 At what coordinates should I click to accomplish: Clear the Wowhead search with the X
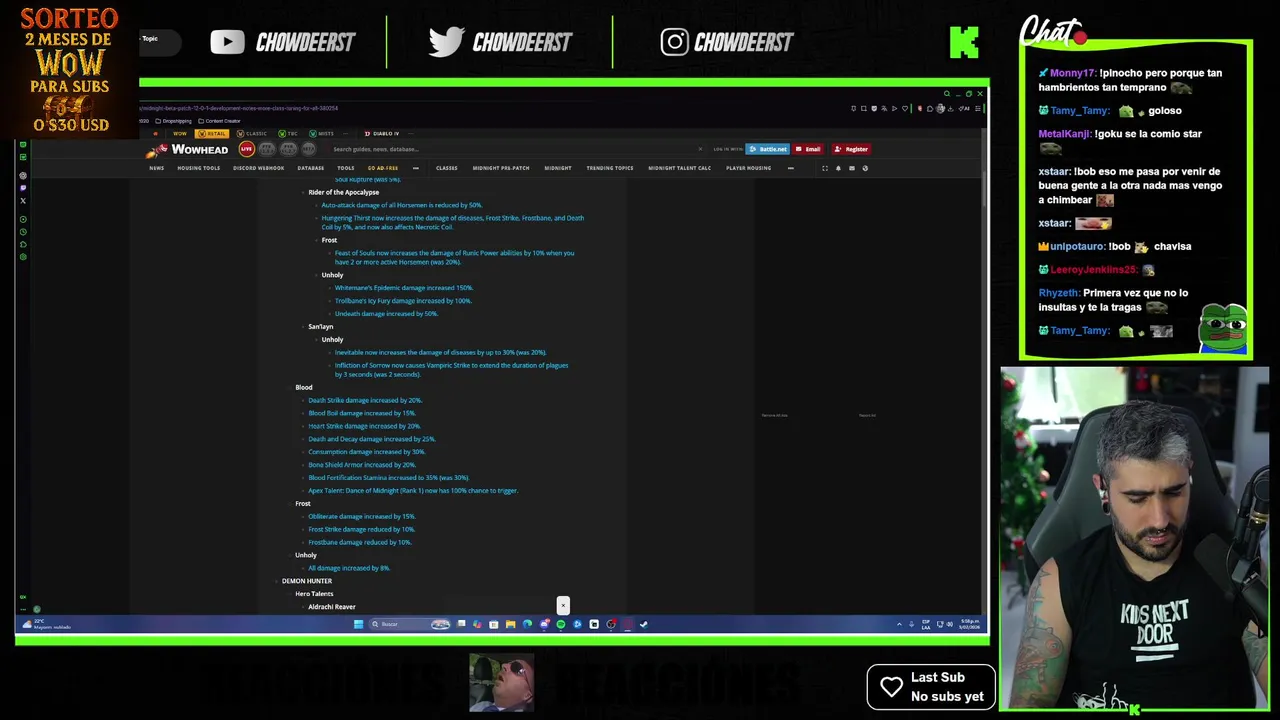coord(700,149)
